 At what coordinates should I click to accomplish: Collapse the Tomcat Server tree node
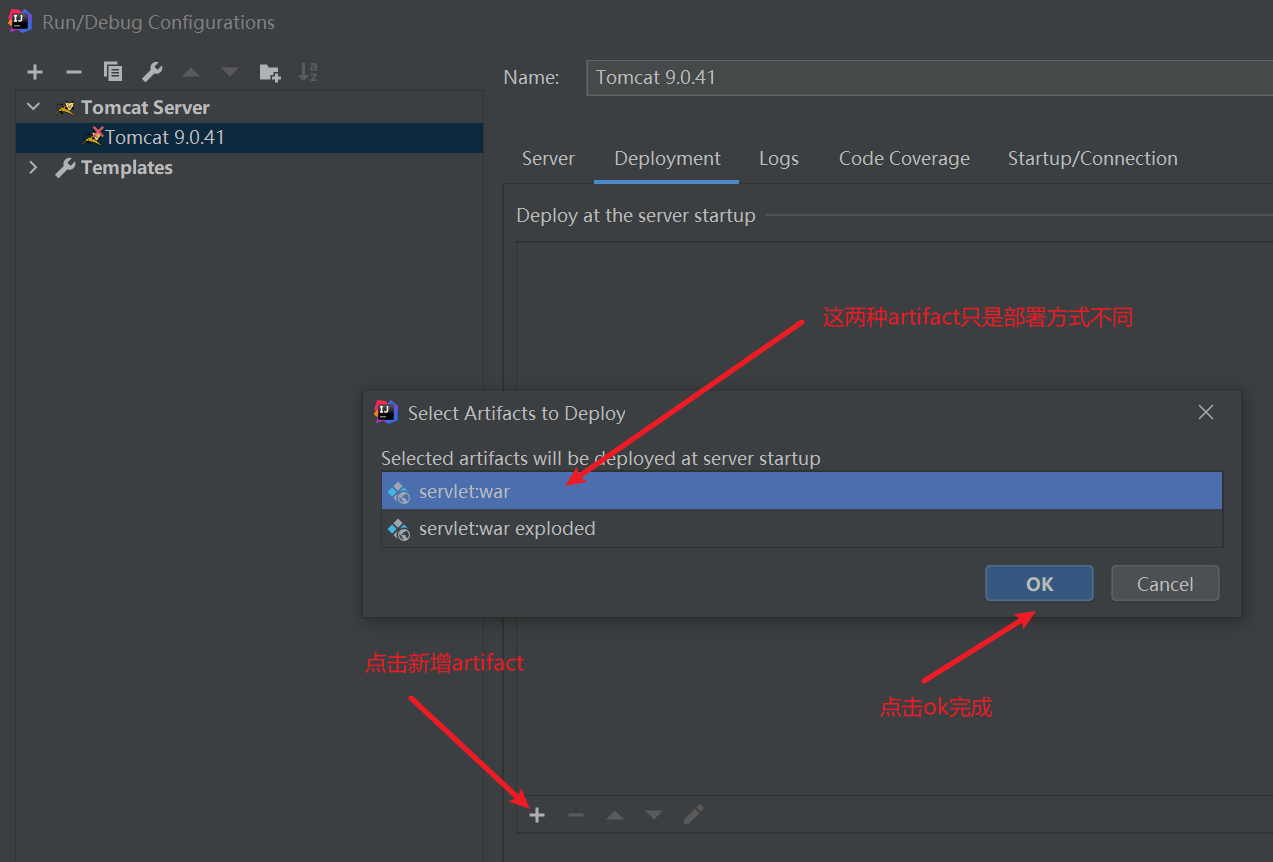click(34, 107)
